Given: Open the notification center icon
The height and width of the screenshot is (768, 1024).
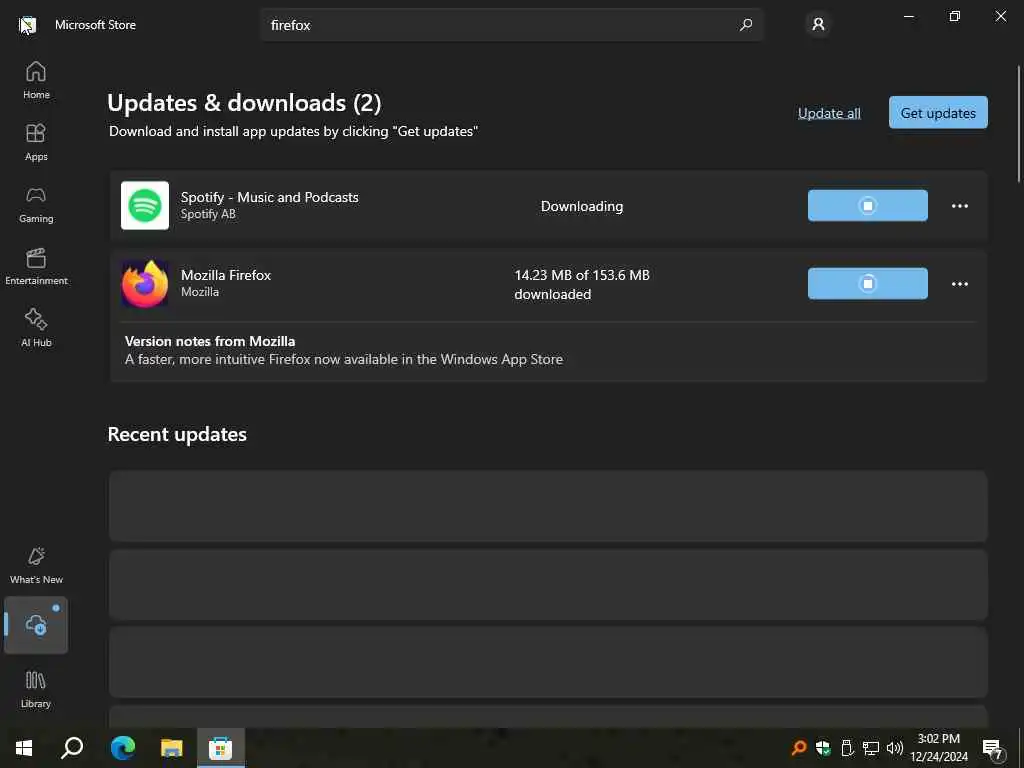Looking at the screenshot, I should coord(993,748).
